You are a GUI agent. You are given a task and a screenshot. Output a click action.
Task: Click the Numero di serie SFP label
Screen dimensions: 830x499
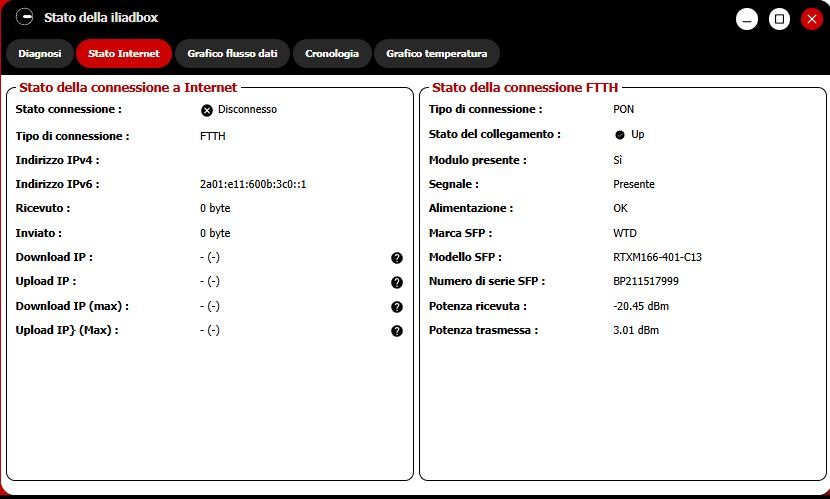[487, 281]
